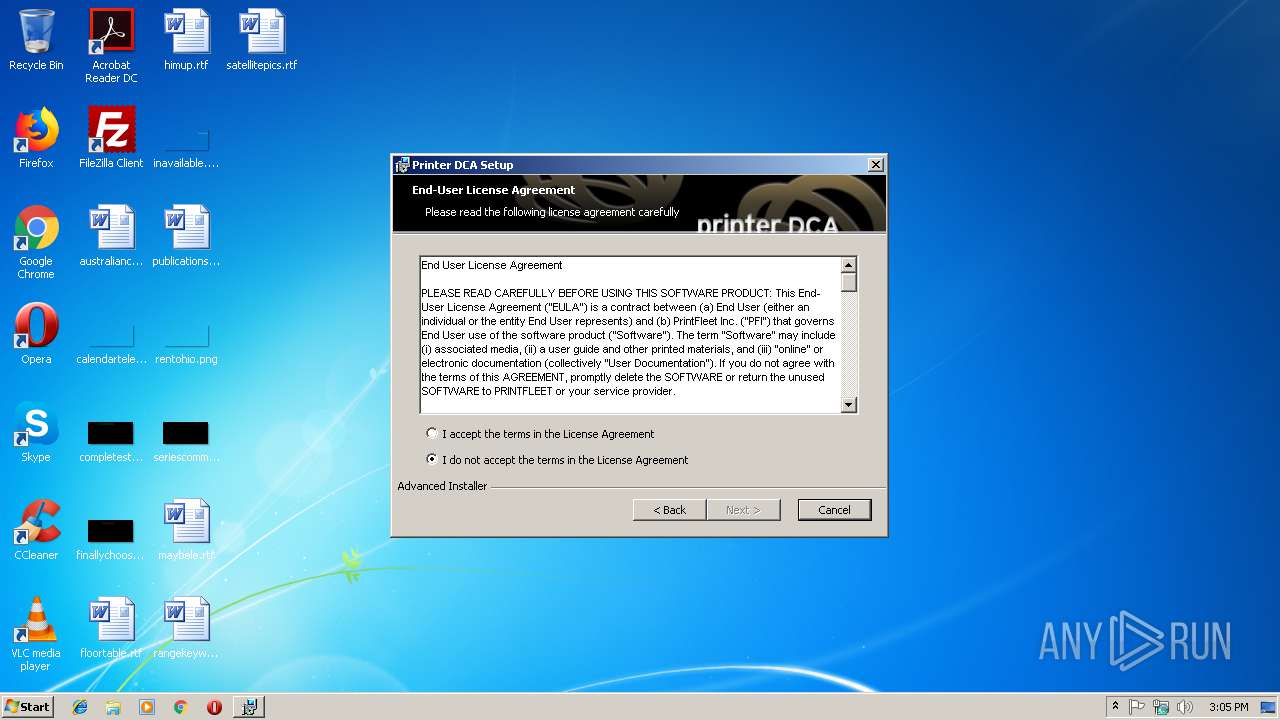Screen dimensions: 1280x720
Task: Show hidden system tray icons
Action: [x=1115, y=707]
